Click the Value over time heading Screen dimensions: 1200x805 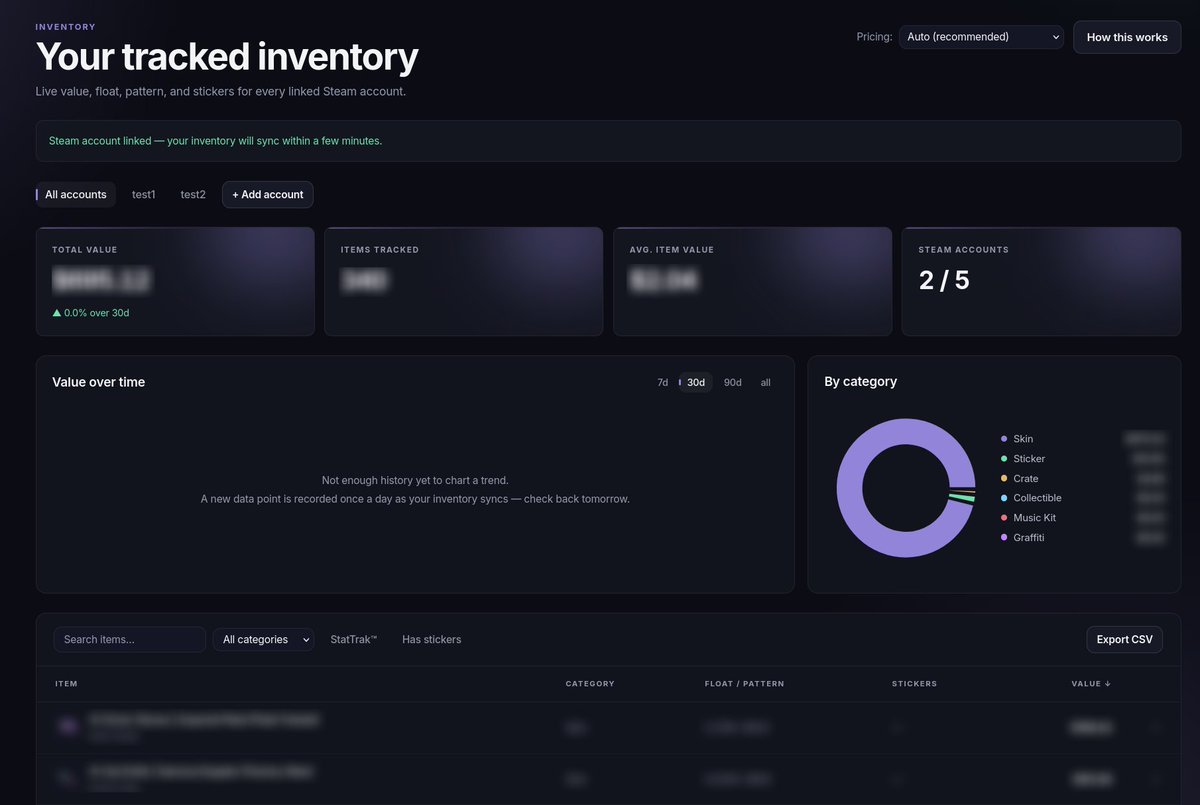pos(99,382)
